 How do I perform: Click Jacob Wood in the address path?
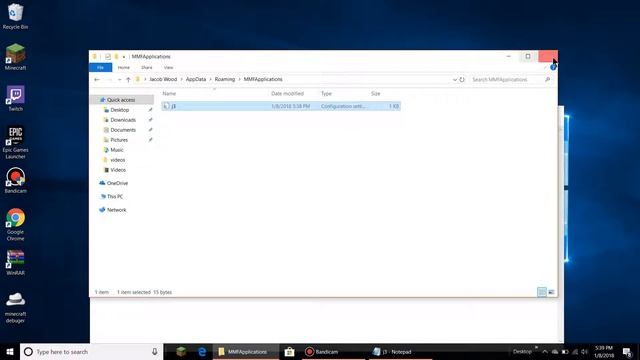pyautogui.click(x=163, y=79)
